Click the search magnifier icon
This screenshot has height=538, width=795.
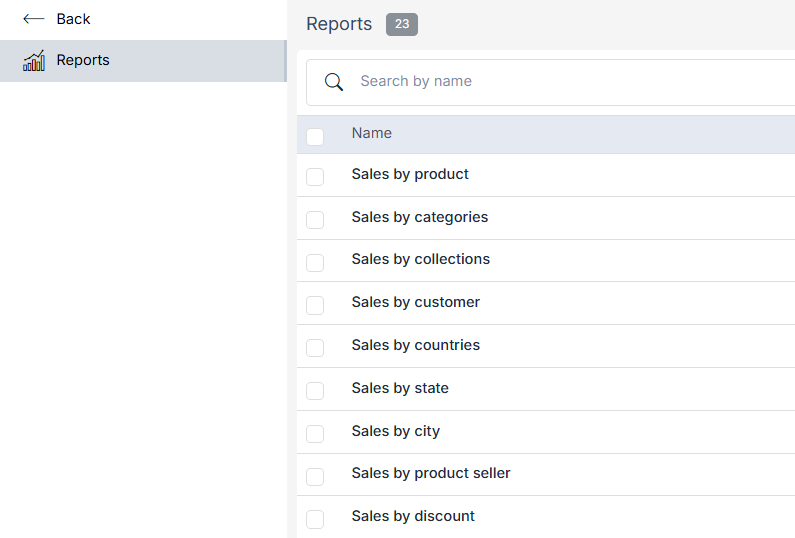(334, 82)
